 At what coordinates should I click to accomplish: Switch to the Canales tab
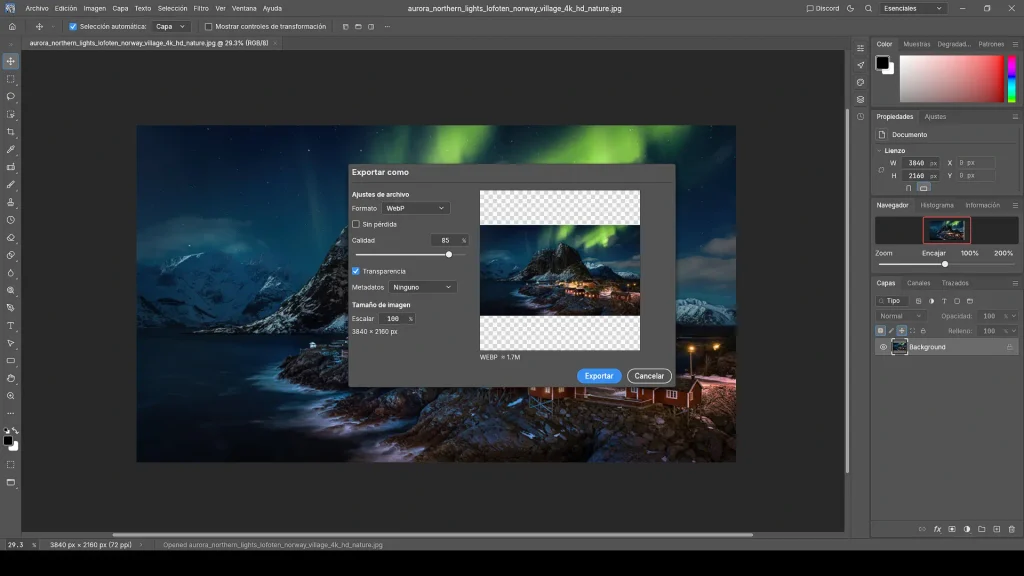918,283
